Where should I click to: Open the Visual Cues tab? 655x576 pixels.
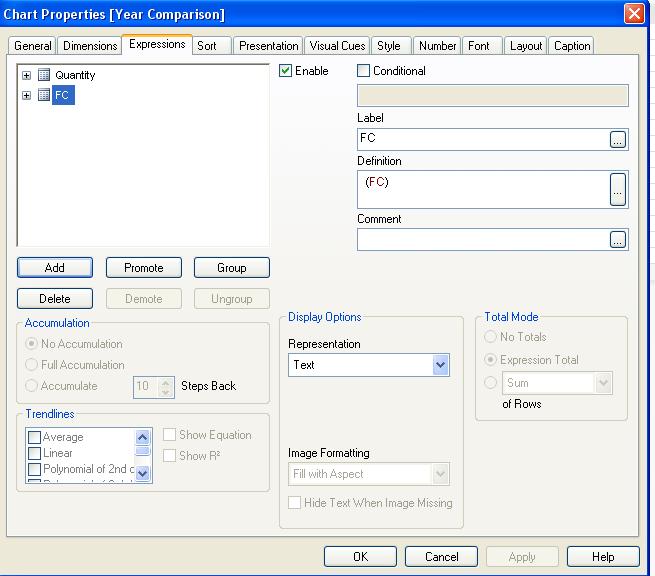pos(337,46)
